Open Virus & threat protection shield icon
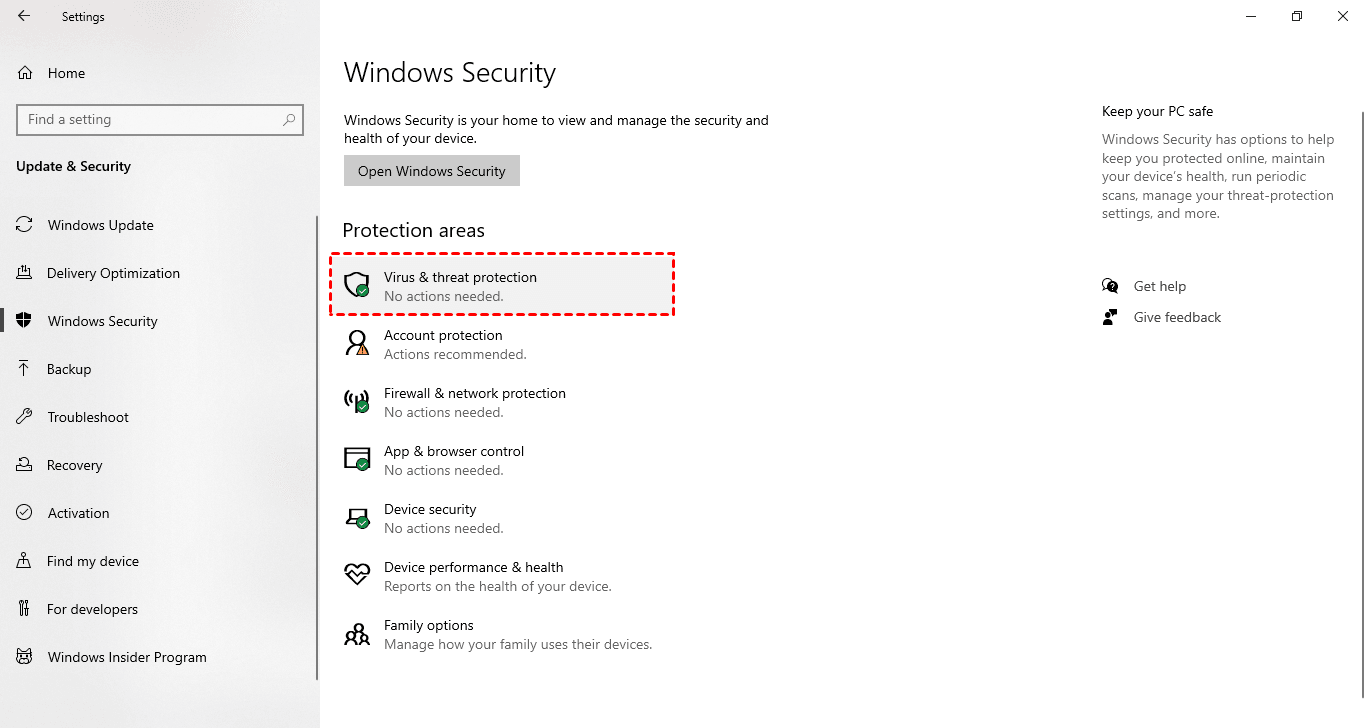 click(x=357, y=285)
